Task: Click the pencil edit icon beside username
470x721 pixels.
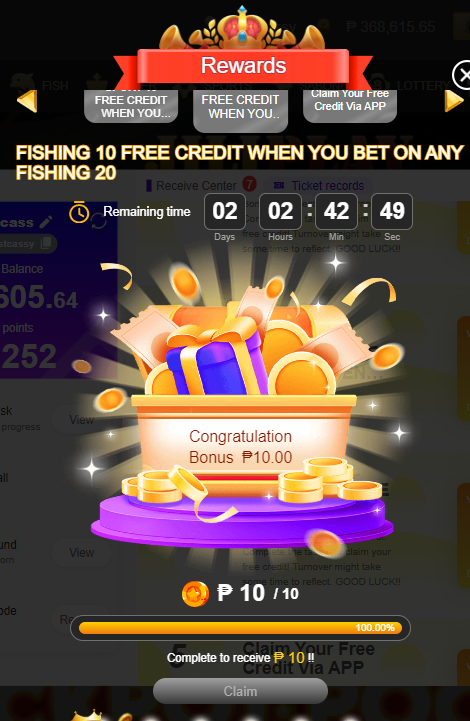Action: click(46, 222)
